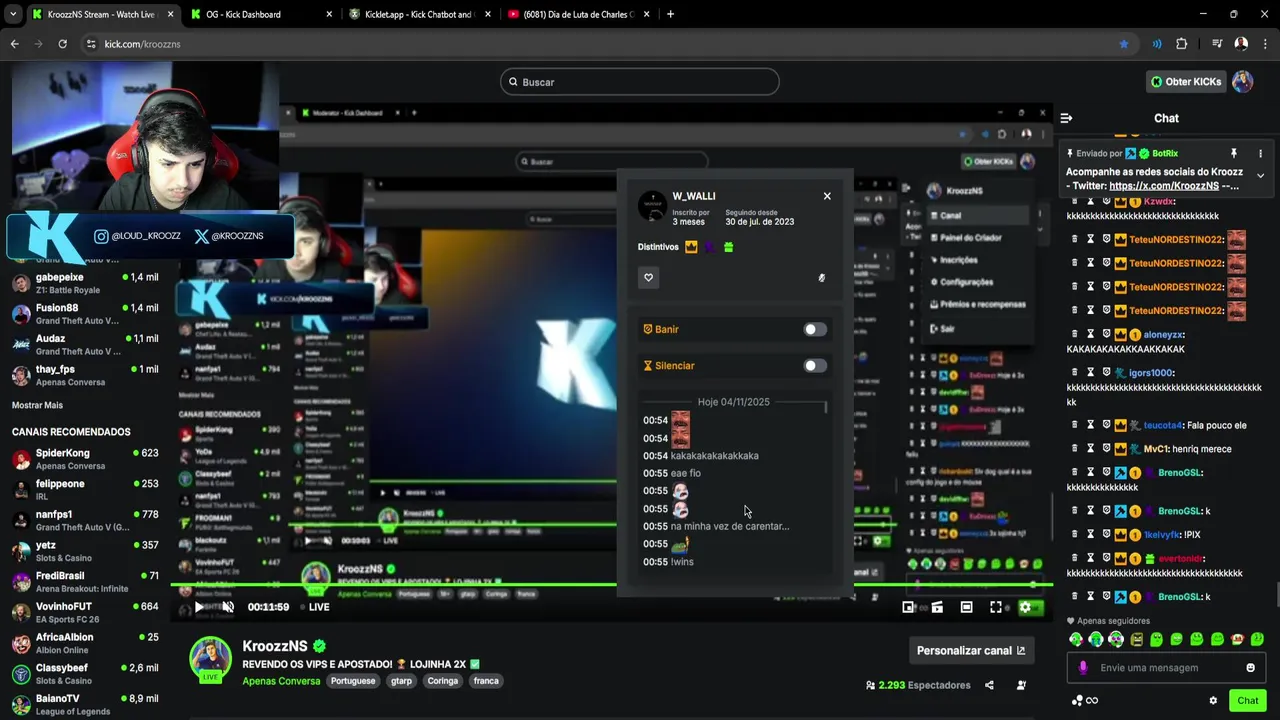Click Mostrar Mais in sidebar
This screenshot has width=1280, height=720.
(x=37, y=405)
